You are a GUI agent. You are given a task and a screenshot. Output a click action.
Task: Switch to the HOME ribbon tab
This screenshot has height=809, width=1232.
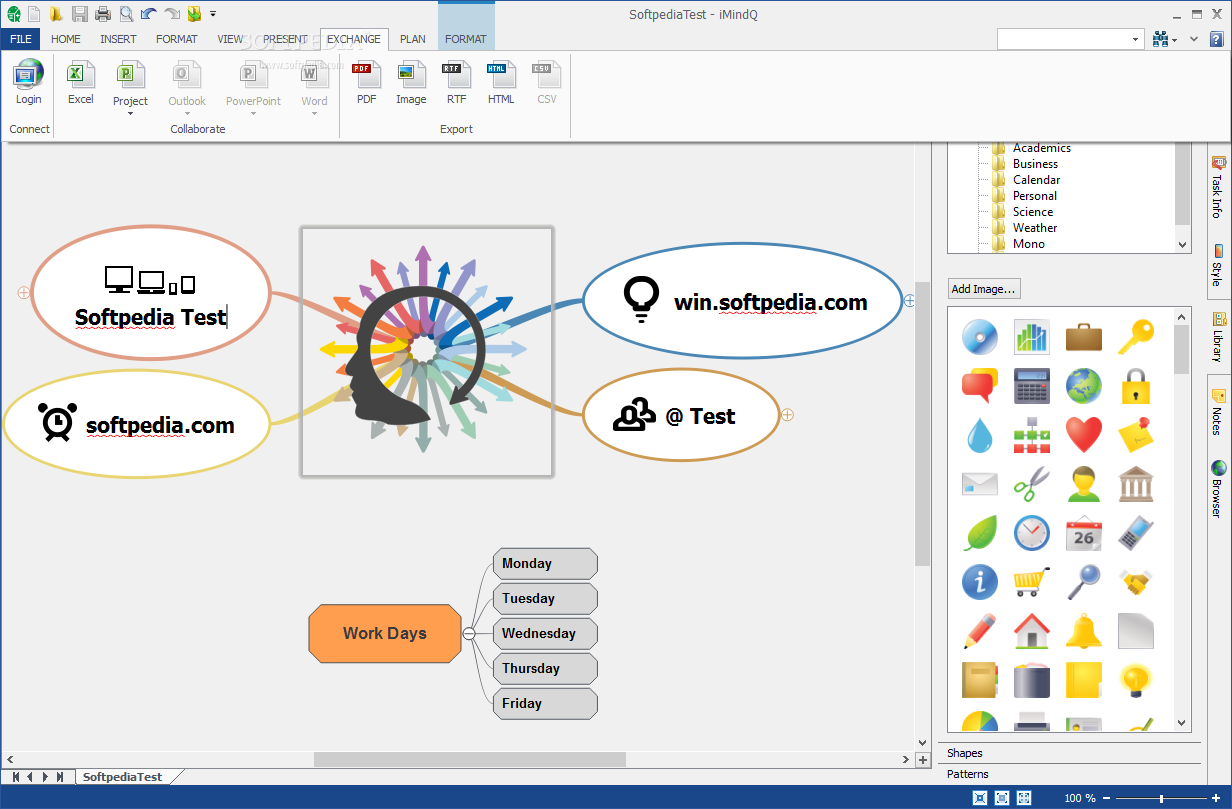point(66,39)
